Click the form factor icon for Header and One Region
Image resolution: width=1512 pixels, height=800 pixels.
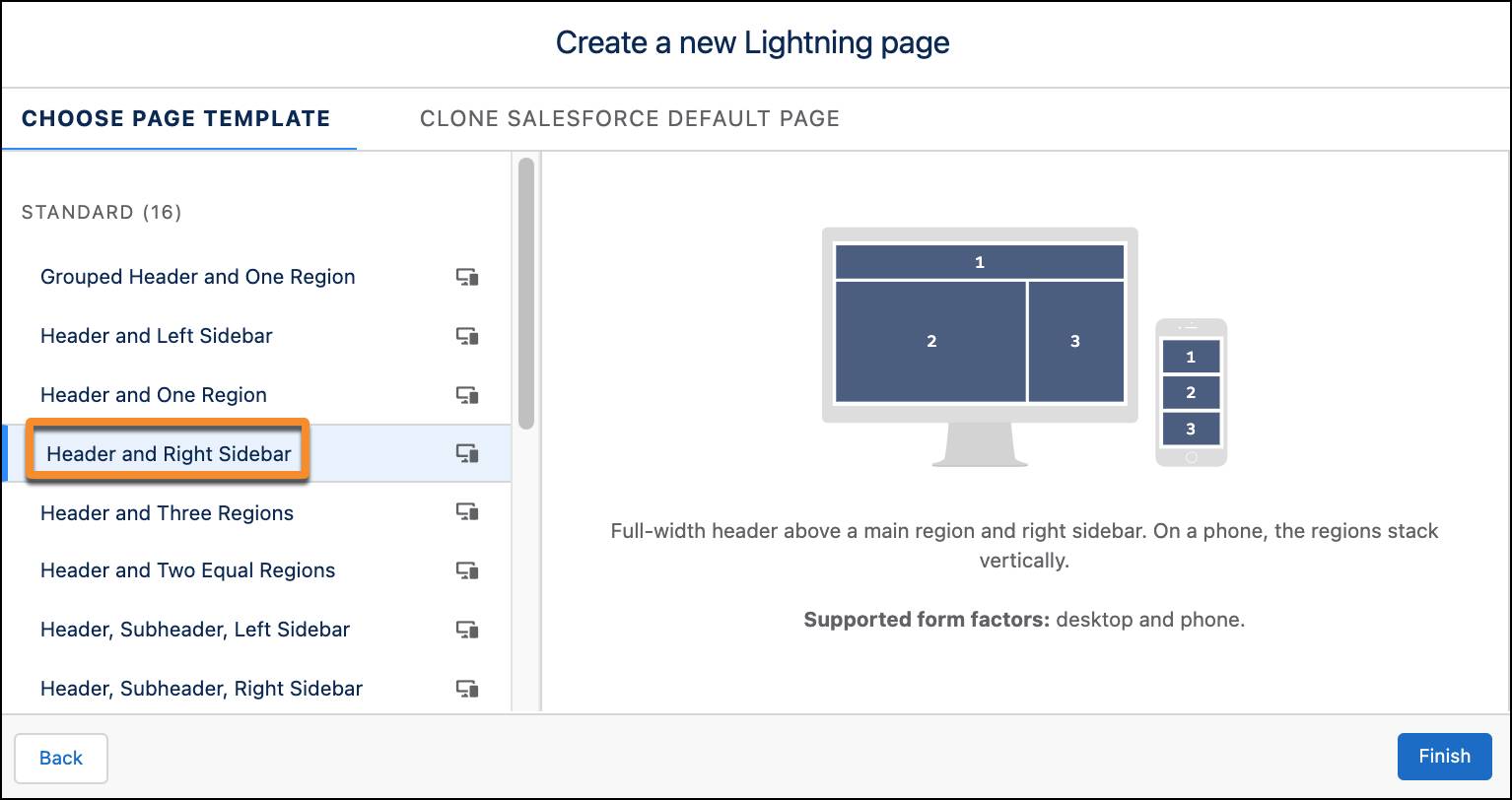[468, 395]
